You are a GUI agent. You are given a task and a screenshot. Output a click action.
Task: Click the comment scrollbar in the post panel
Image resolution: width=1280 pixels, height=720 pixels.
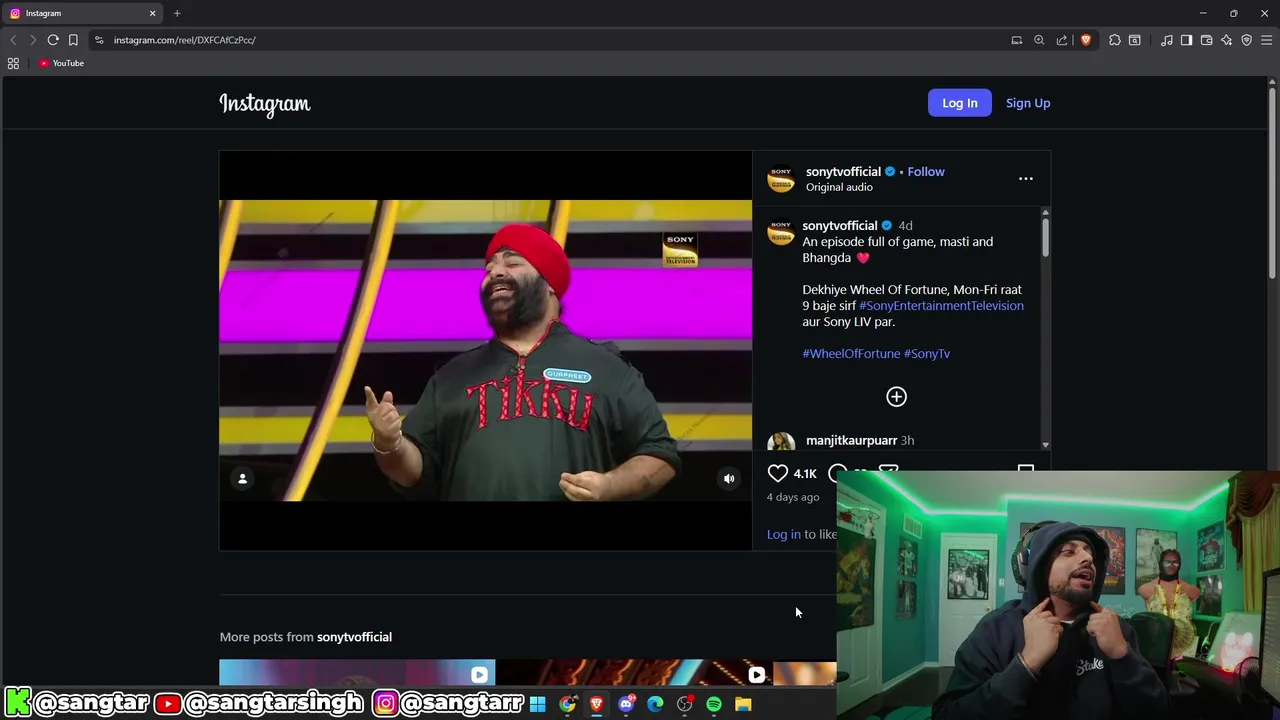(x=1045, y=236)
